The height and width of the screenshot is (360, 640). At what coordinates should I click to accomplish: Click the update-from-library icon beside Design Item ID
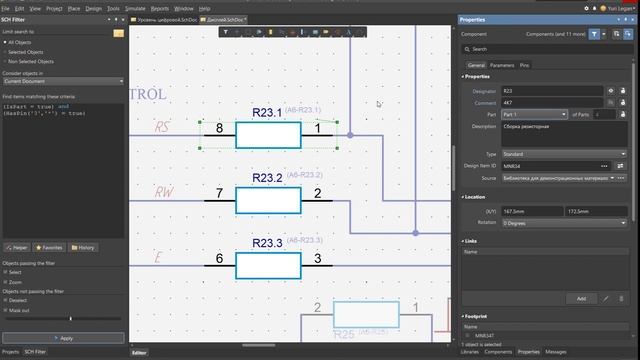[x=620, y=166]
